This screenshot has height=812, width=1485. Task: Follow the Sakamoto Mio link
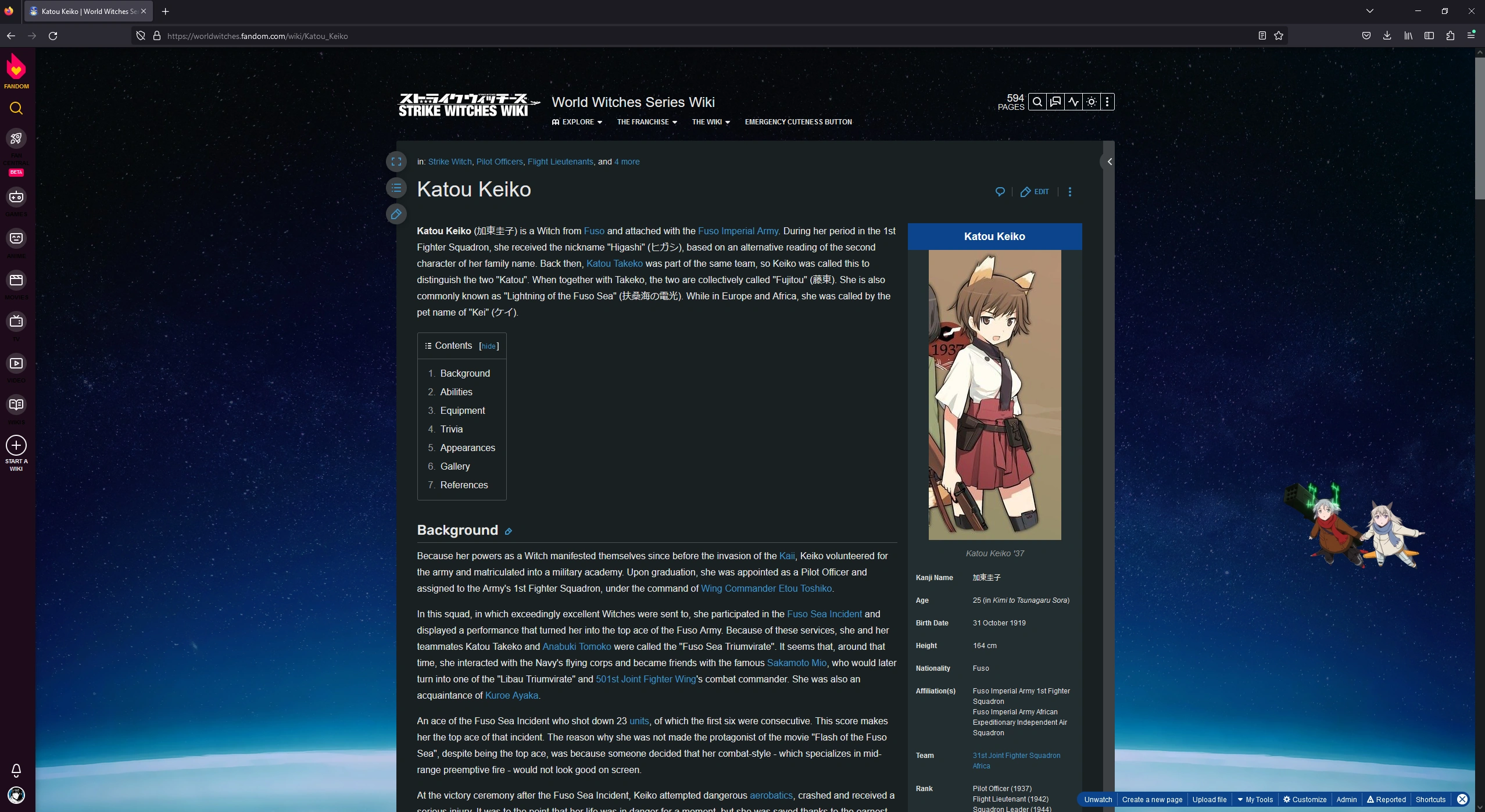797,663
